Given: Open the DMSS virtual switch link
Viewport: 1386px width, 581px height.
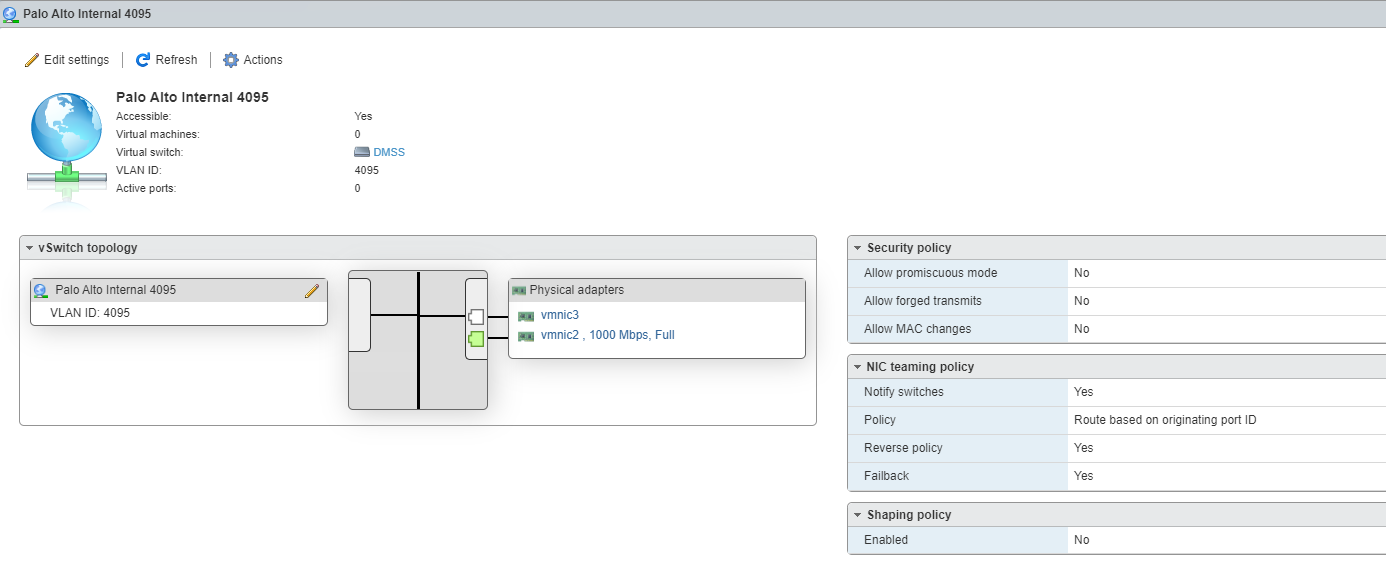Looking at the screenshot, I should pyautogui.click(x=389, y=153).
